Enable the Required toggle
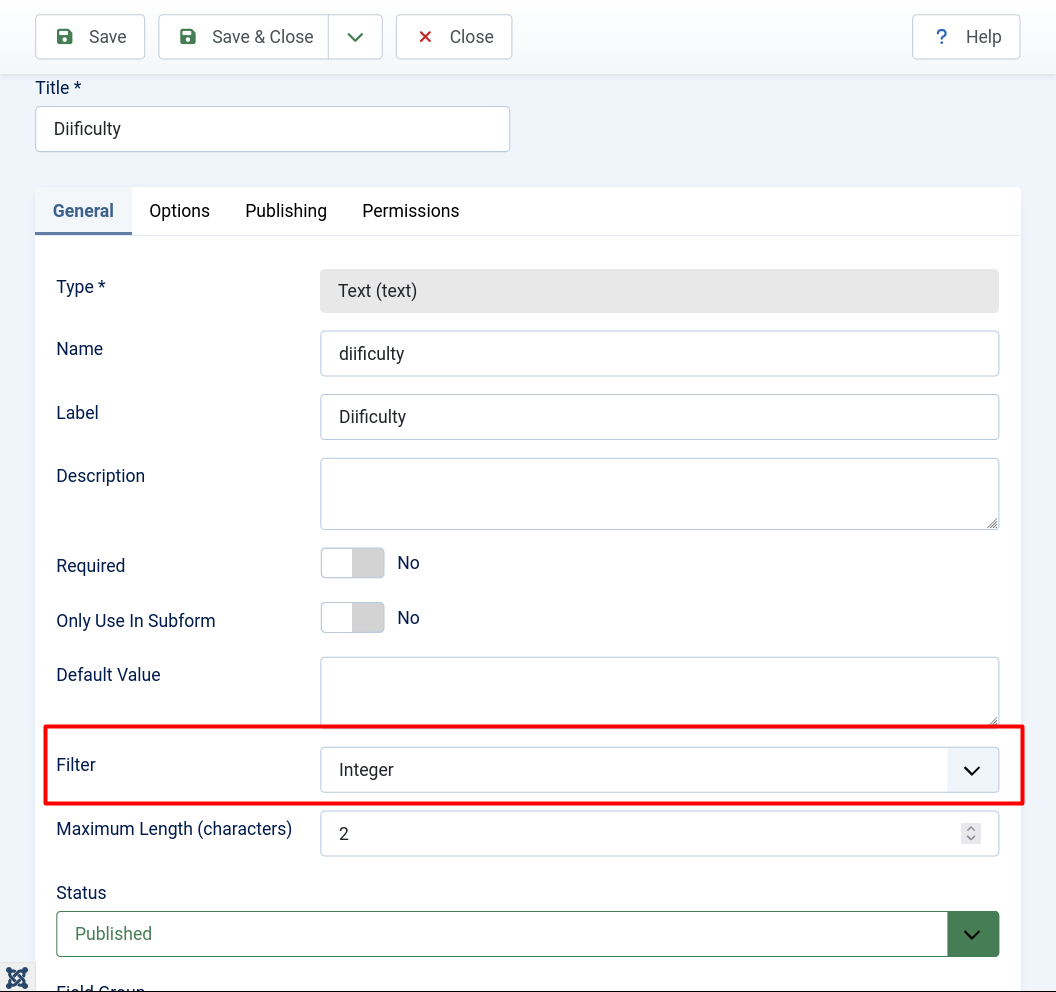Viewport: 1056px width, 992px height. (352, 563)
